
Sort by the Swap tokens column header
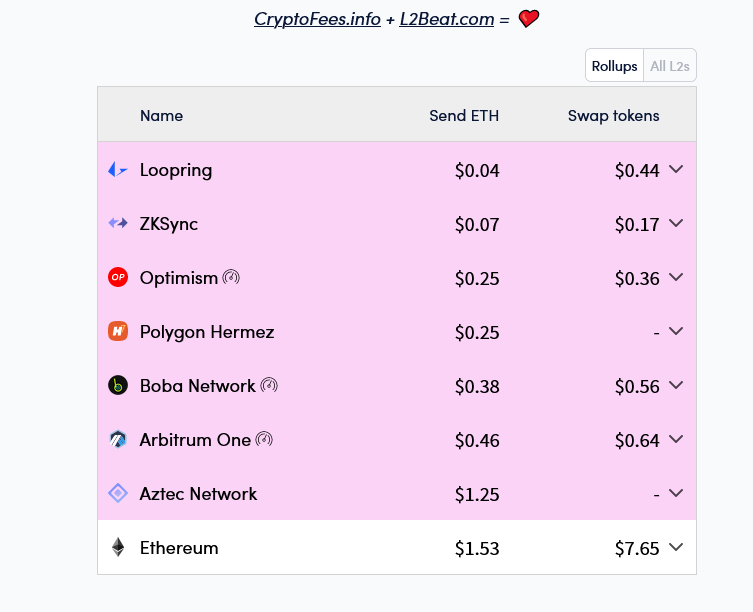point(613,116)
